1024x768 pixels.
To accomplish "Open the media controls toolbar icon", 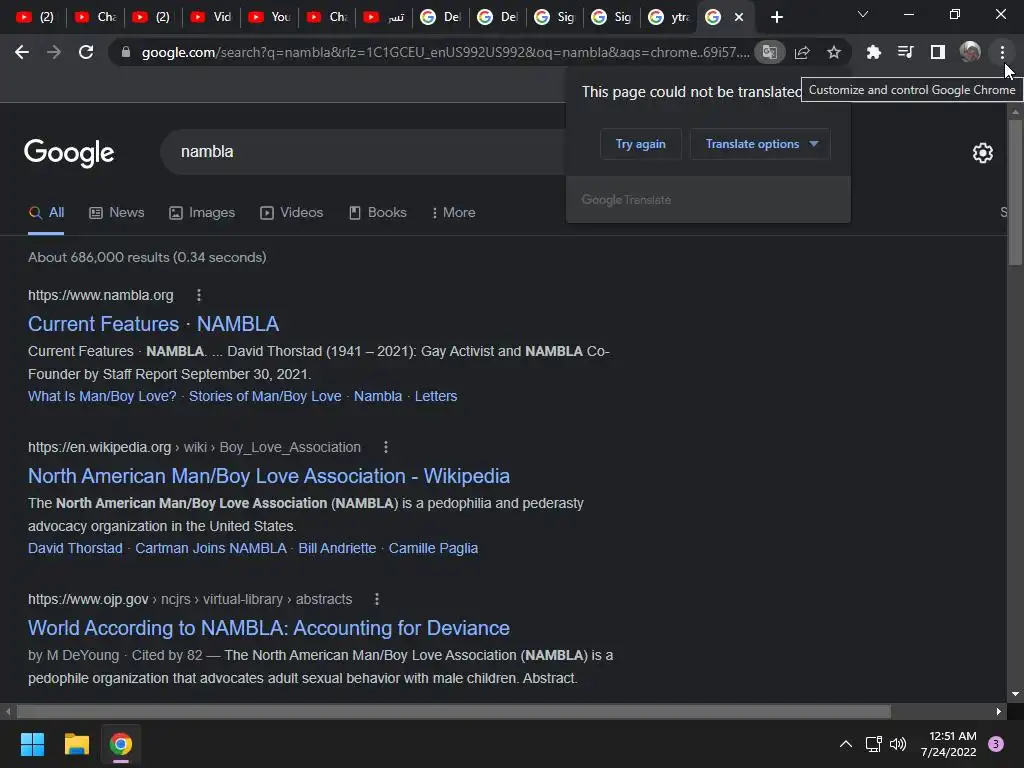I will coord(905,52).
